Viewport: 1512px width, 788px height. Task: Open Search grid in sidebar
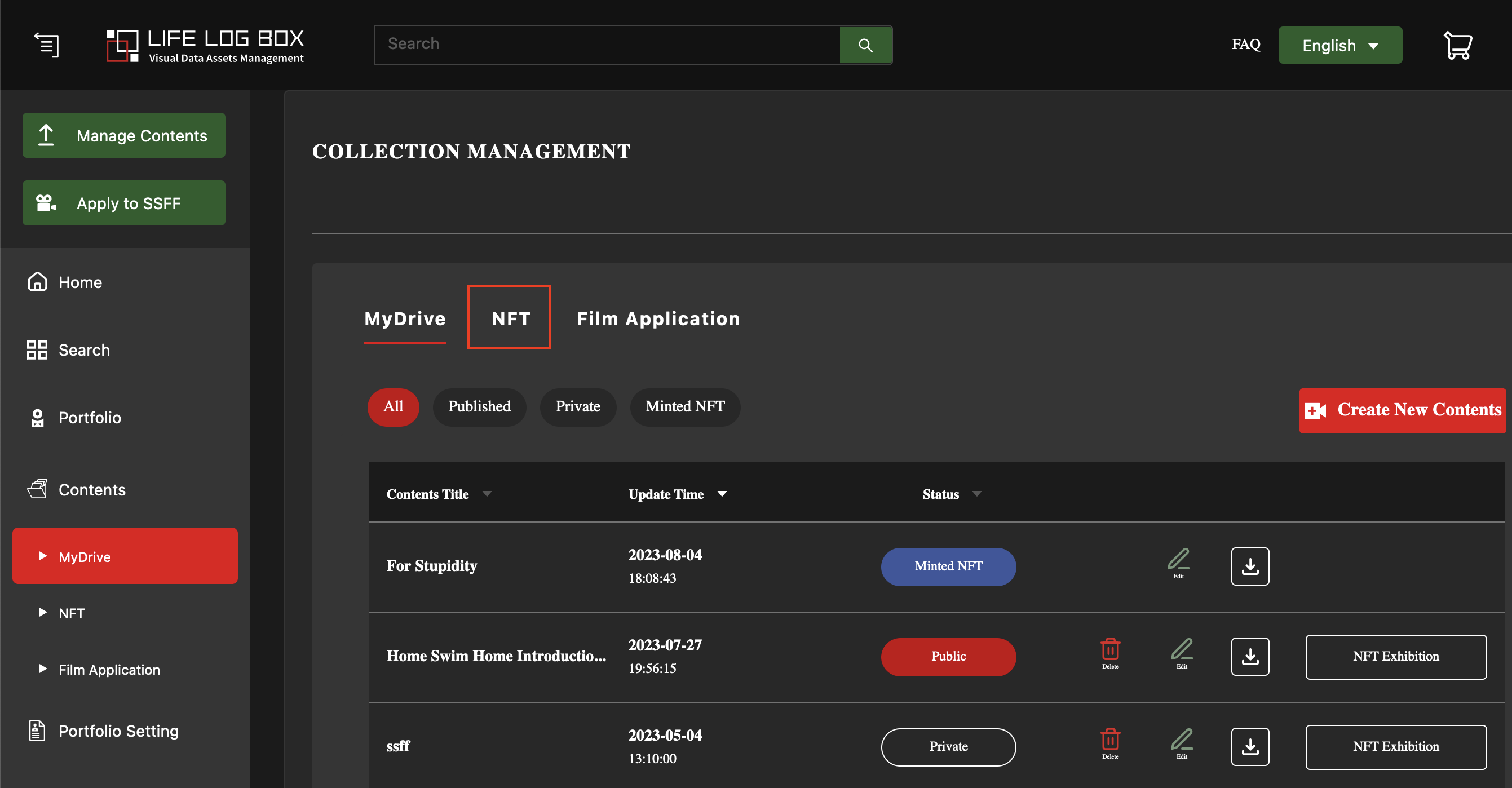pos(68,349)
